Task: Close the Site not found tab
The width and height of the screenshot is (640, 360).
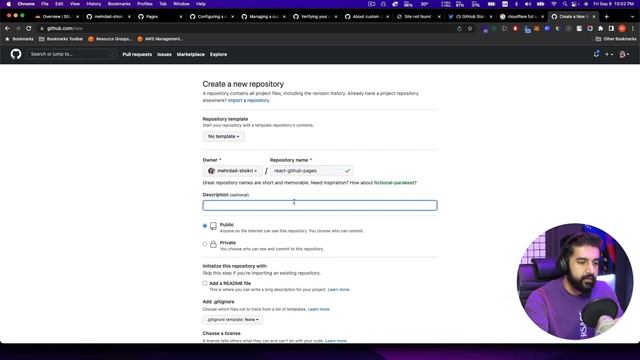Action: pyautogui.click(x=439, y=17)
